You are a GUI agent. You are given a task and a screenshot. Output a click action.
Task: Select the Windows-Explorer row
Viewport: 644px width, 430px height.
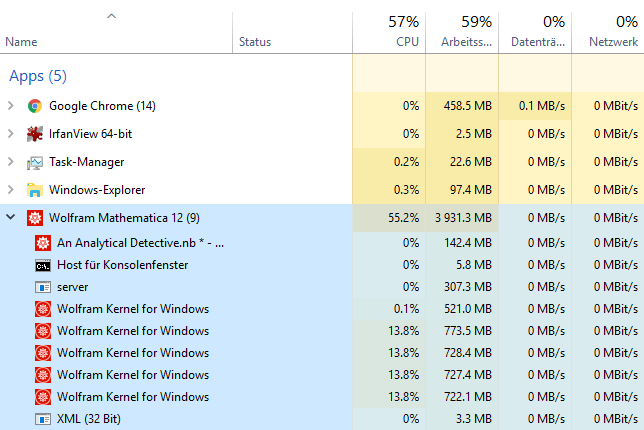pos(322,190)
